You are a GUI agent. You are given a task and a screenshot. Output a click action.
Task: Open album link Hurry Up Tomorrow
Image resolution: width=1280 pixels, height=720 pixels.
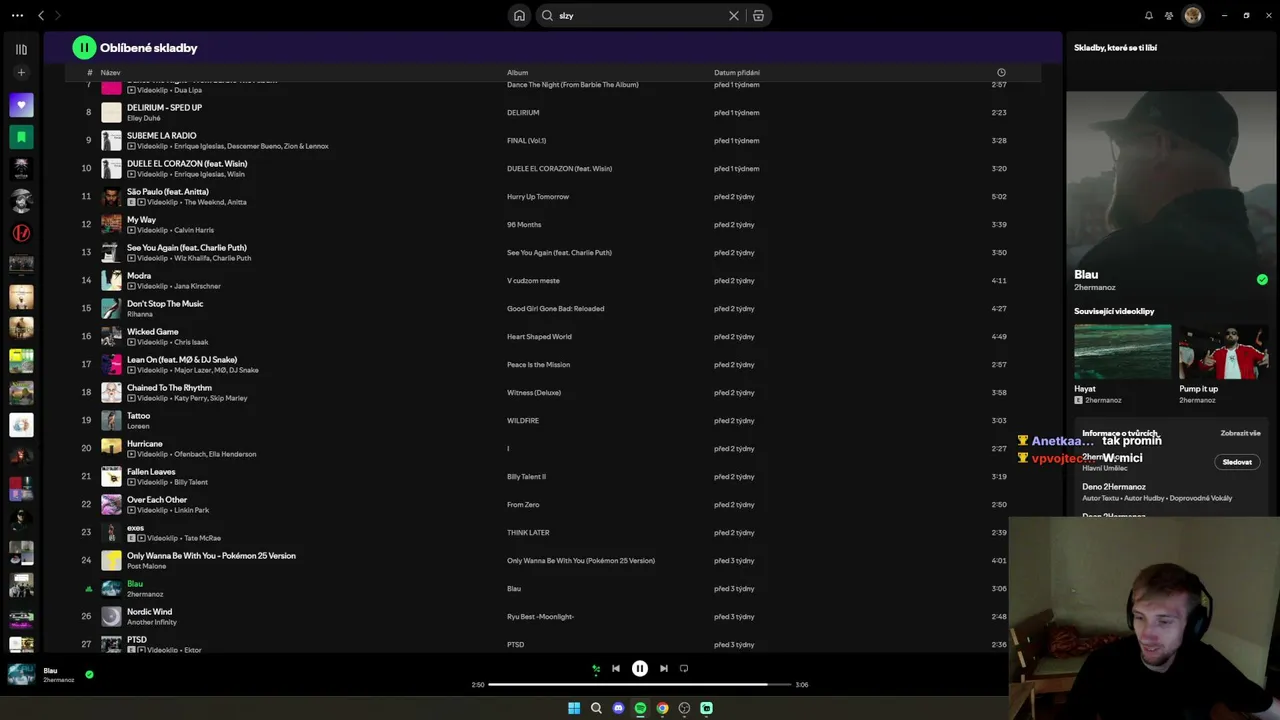click(x=538, y=197)
